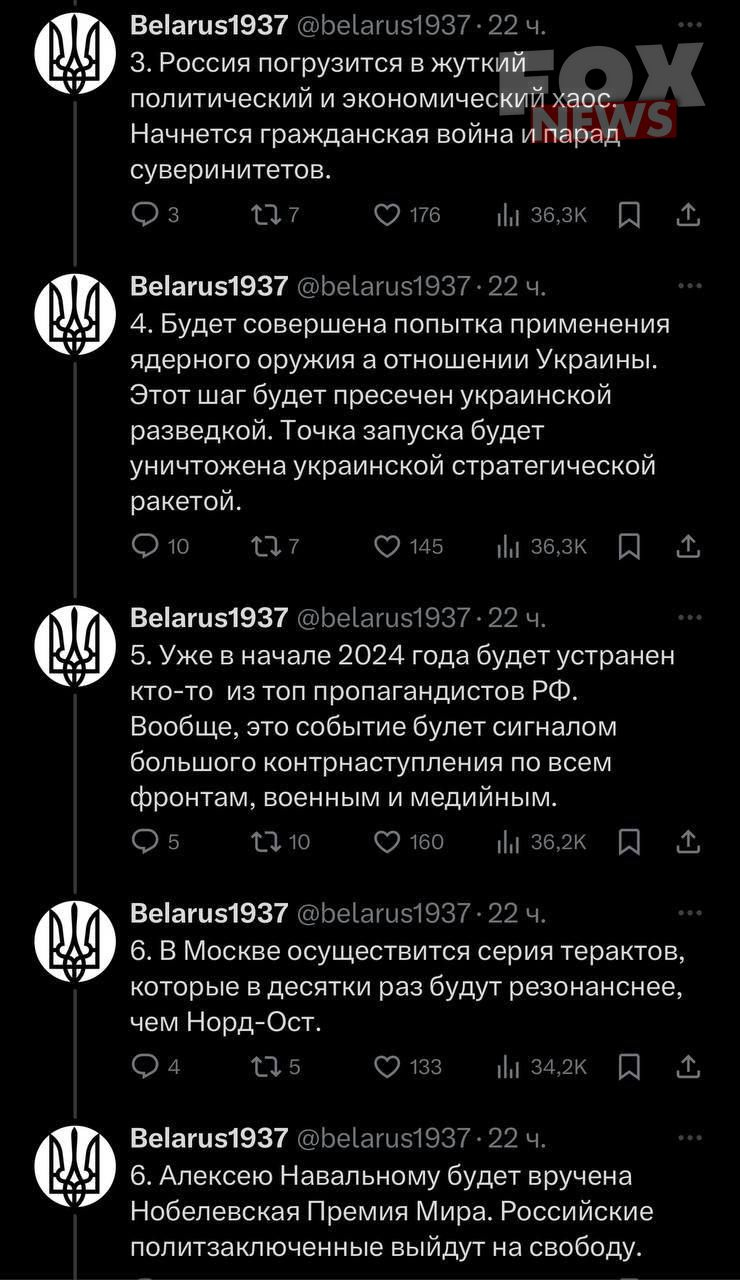Bookmark the tweet numbered 3 about Russia

click(x=629, y=215)
